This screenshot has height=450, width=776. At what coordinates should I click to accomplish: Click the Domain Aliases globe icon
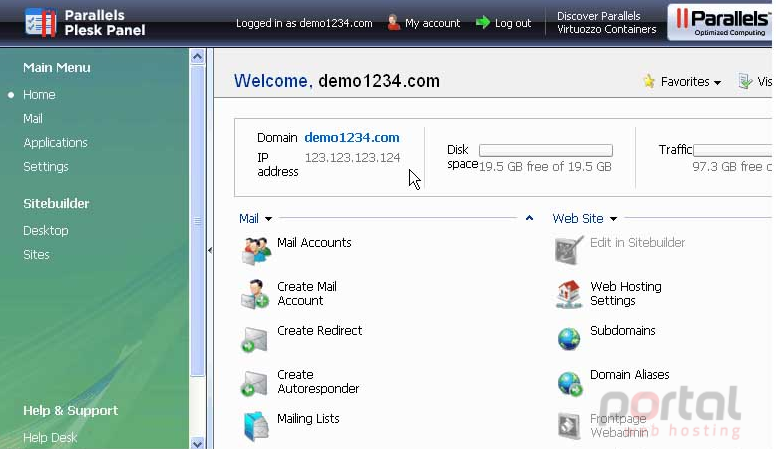pyautogui.click(x=570, y=384)
